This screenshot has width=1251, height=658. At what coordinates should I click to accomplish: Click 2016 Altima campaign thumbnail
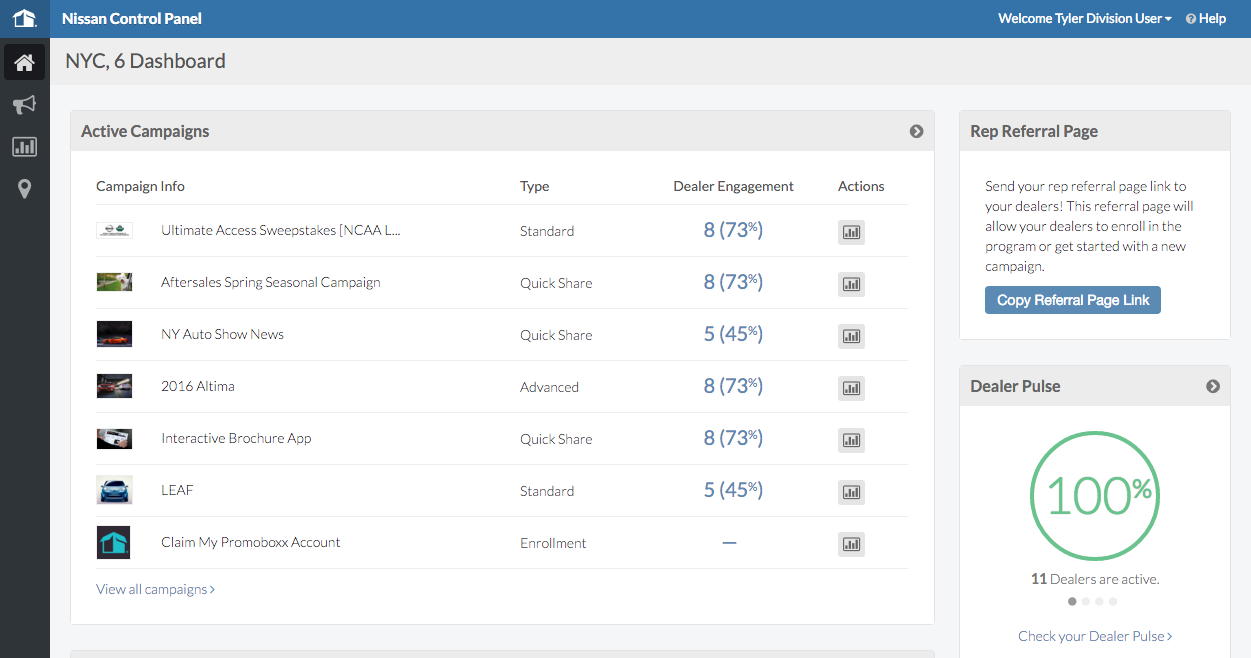pyautogui.click(x=114, y=386)
